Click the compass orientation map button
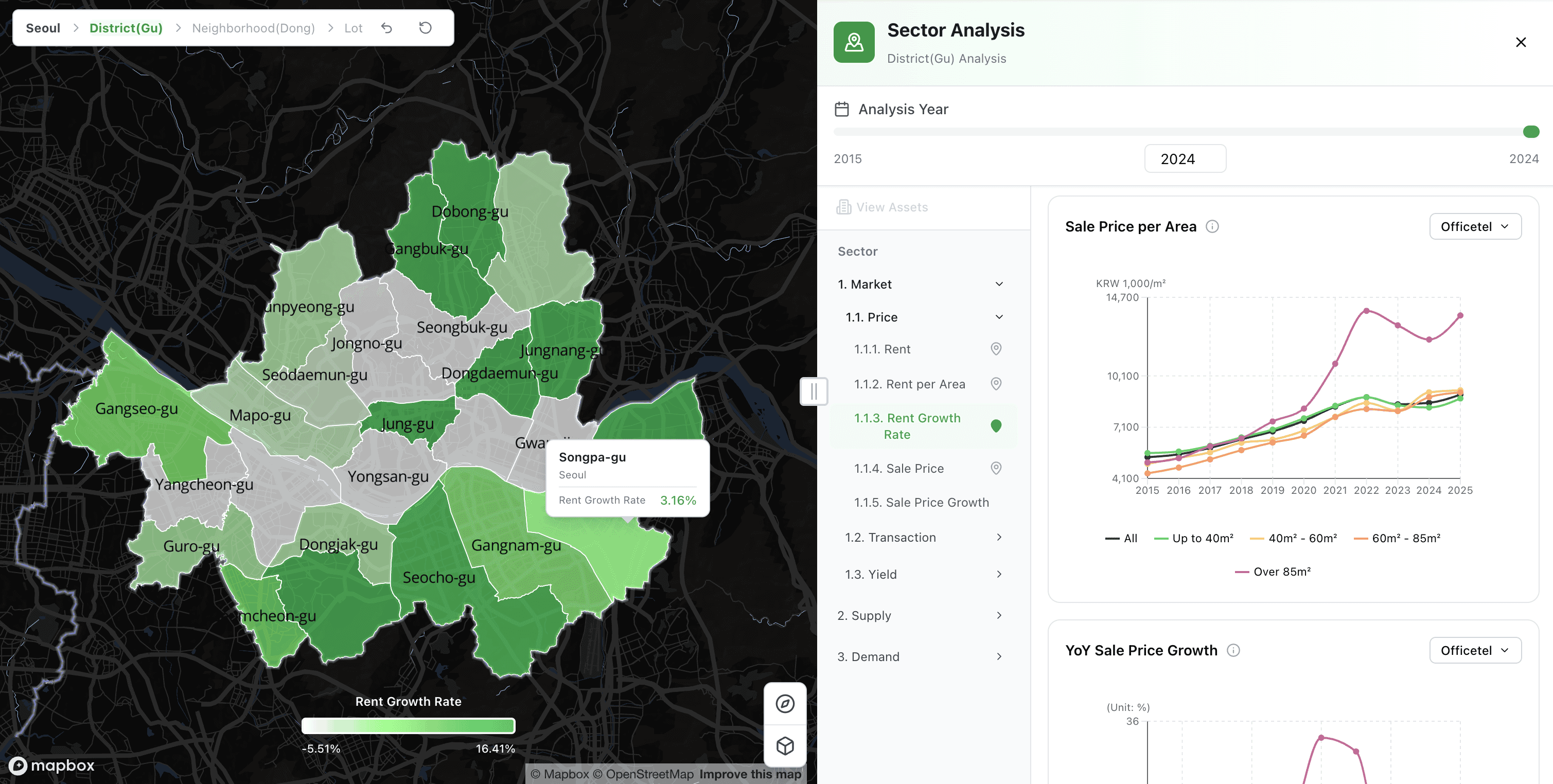Viewport: 1553px width, 784px height. [784, 703]
